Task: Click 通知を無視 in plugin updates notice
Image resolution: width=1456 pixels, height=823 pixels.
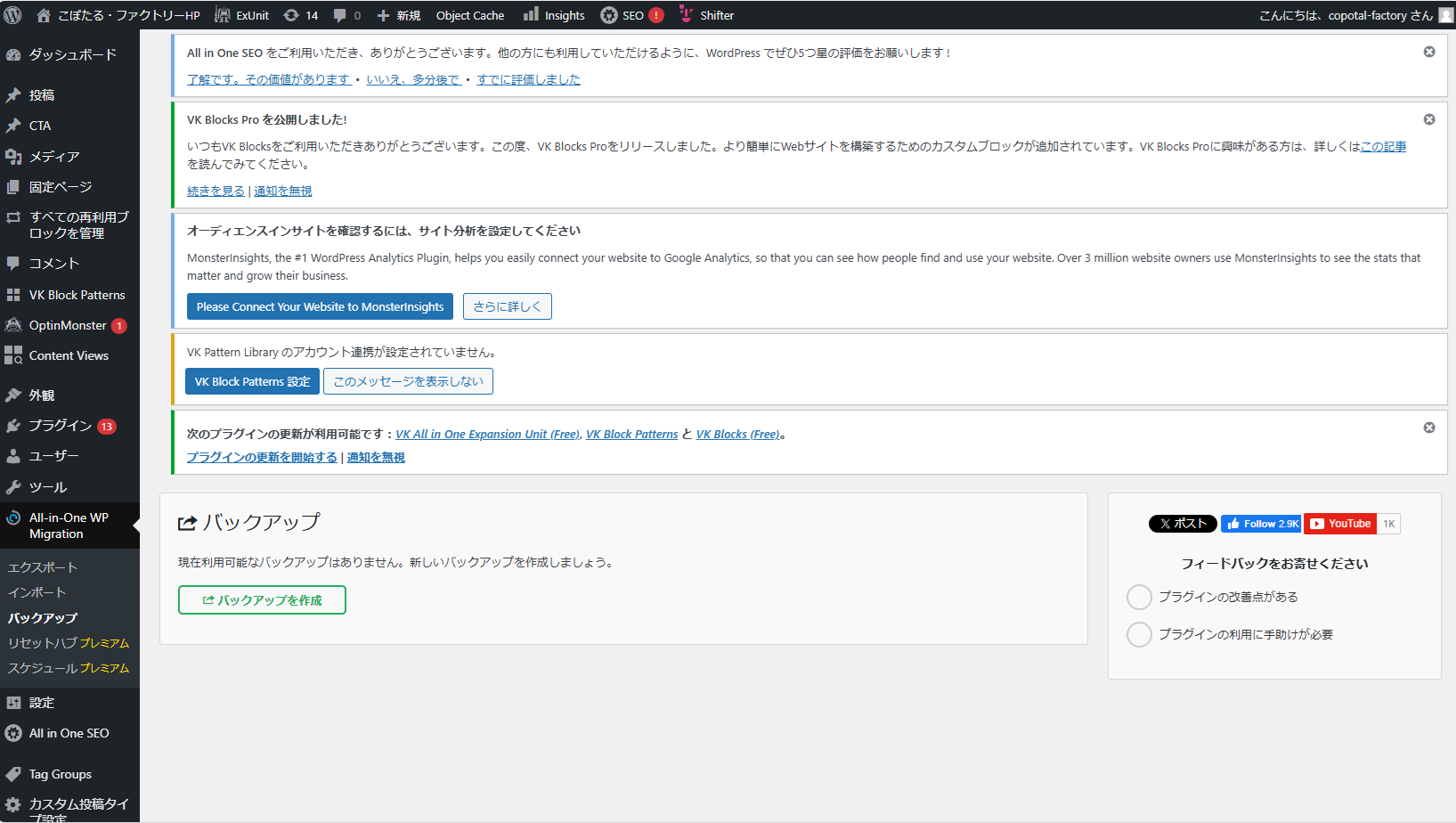Action: pyautogui.click(x=376, y=457)
